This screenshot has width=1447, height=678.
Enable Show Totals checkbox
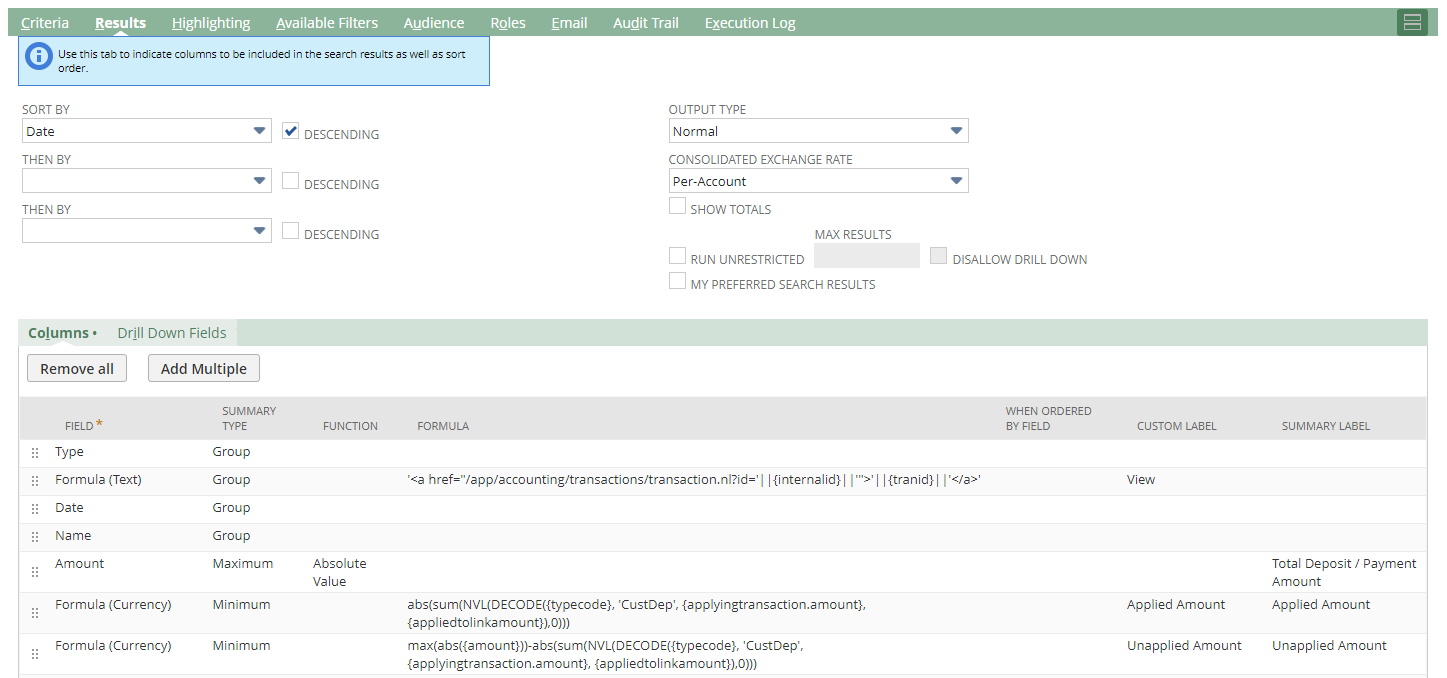[677, 206]
